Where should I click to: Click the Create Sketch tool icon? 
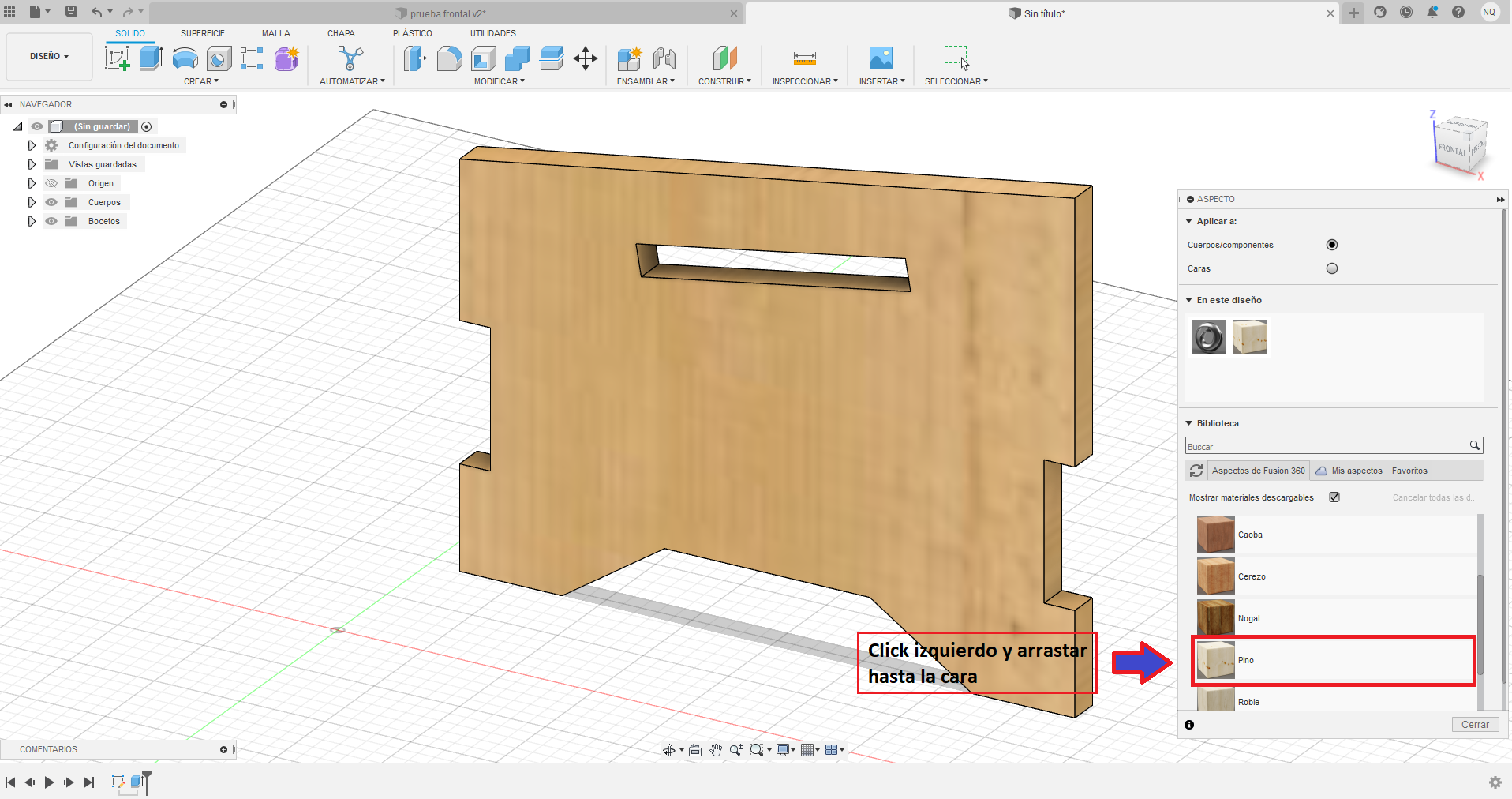pos(117,58)
